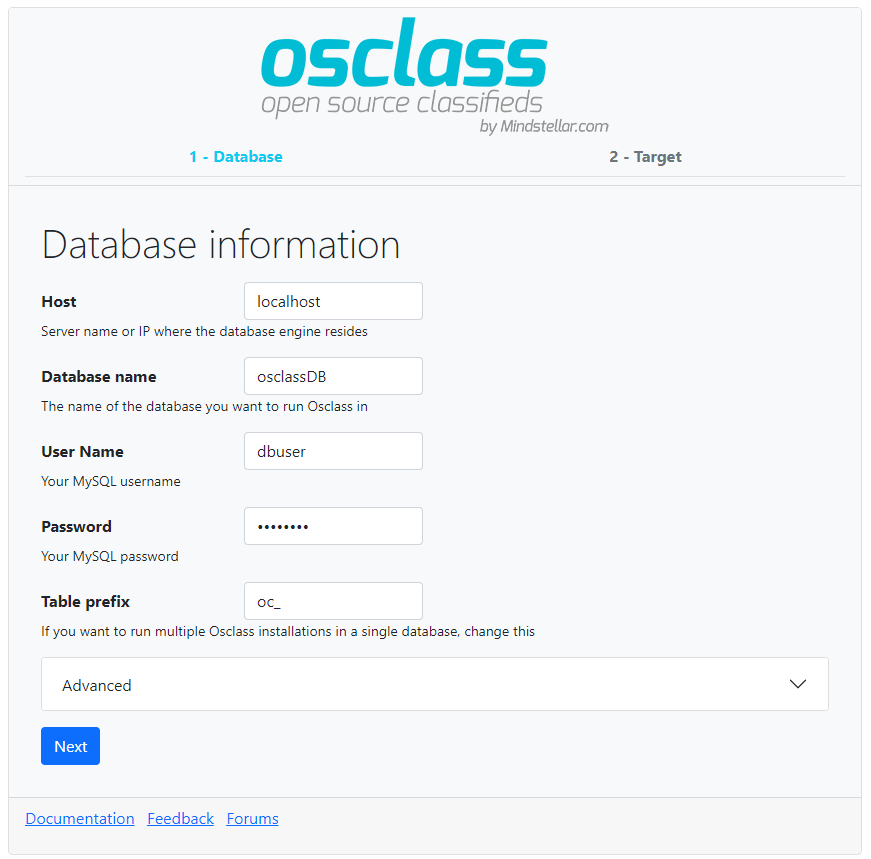
Task: Open the 1 - Database step tab
Action: tap(236, 157)
